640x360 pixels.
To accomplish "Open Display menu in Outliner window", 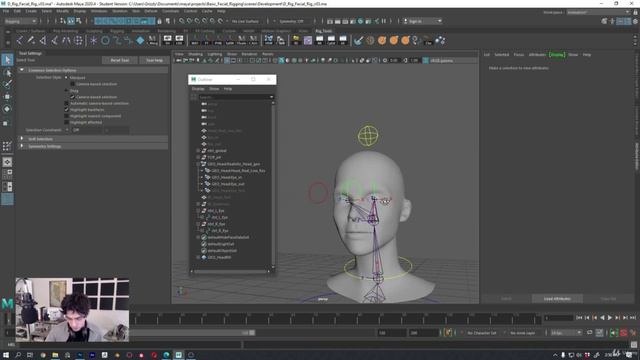I will coord(198,89).
